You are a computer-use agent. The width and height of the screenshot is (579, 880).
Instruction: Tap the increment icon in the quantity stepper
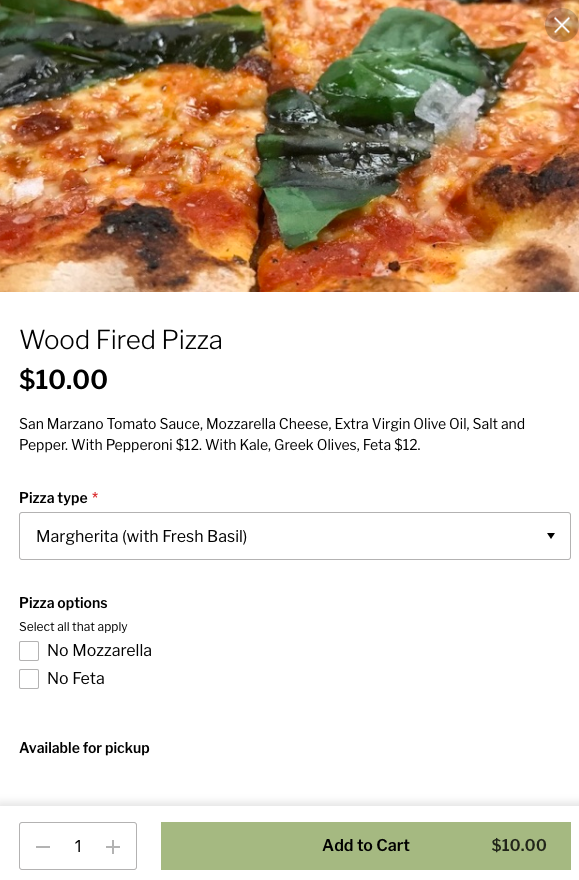(113, 846)
